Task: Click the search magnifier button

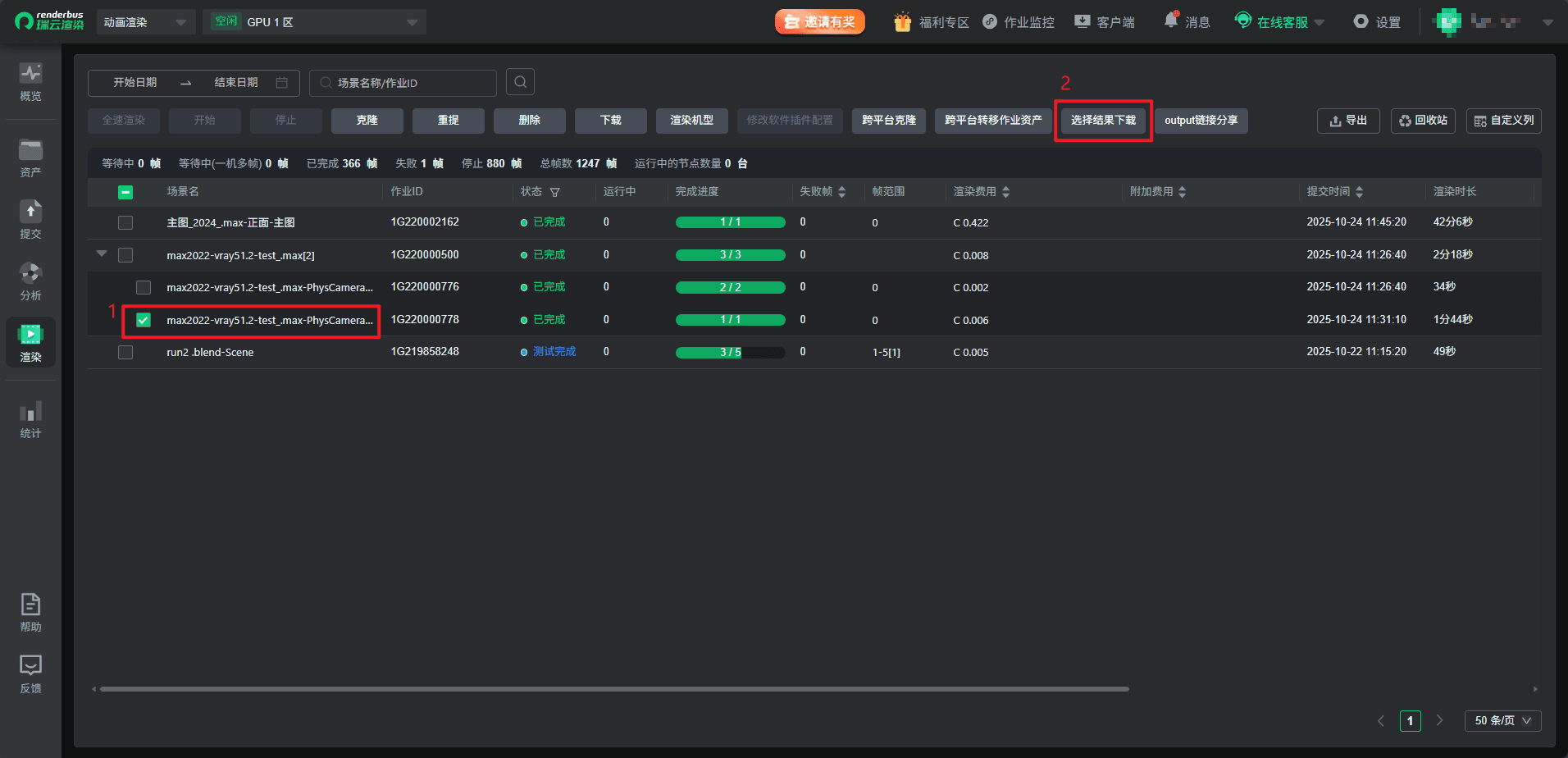Action: click(520, 82)
